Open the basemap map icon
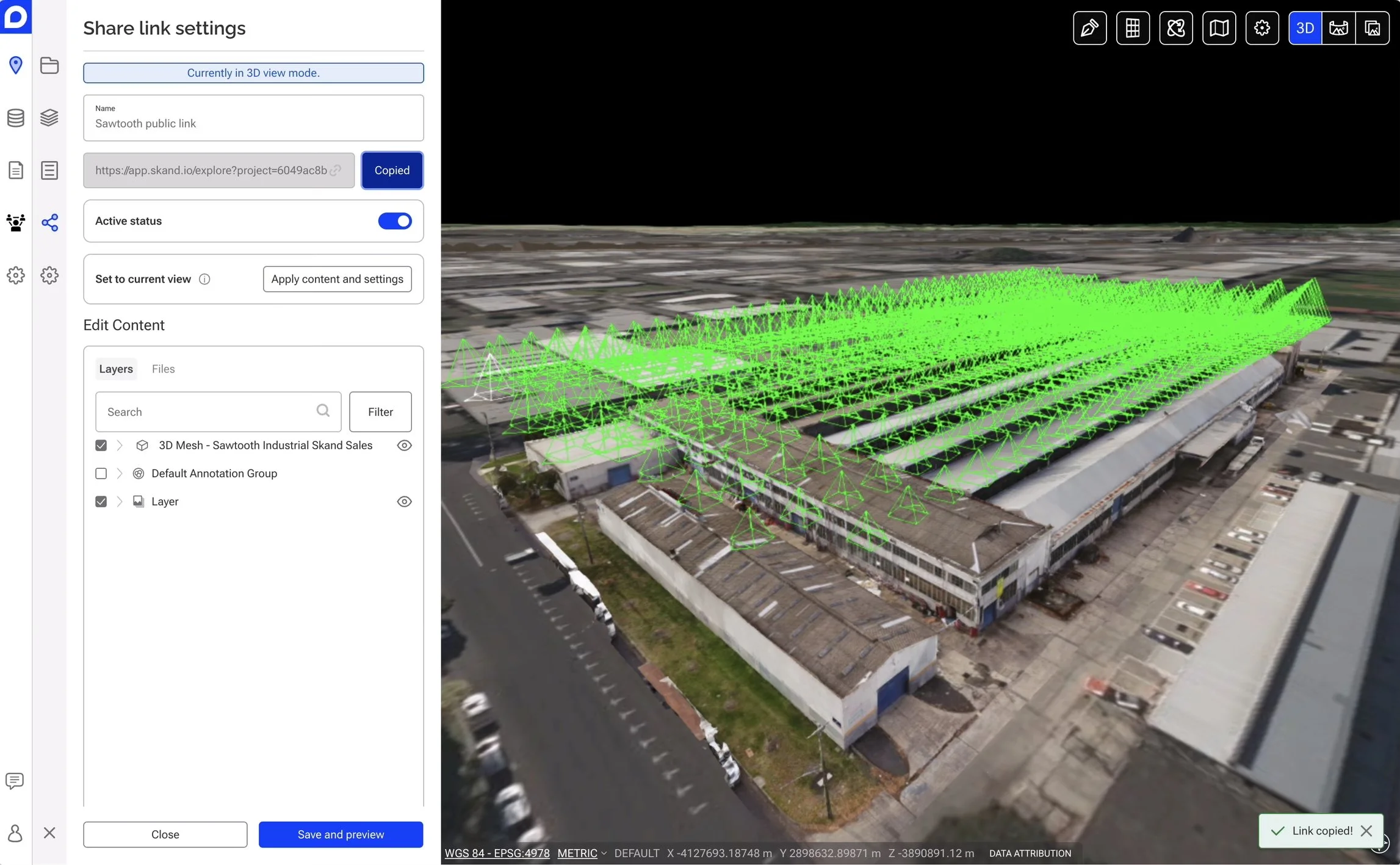Viewport: 1400px width, 865px height. point(1219,28)
